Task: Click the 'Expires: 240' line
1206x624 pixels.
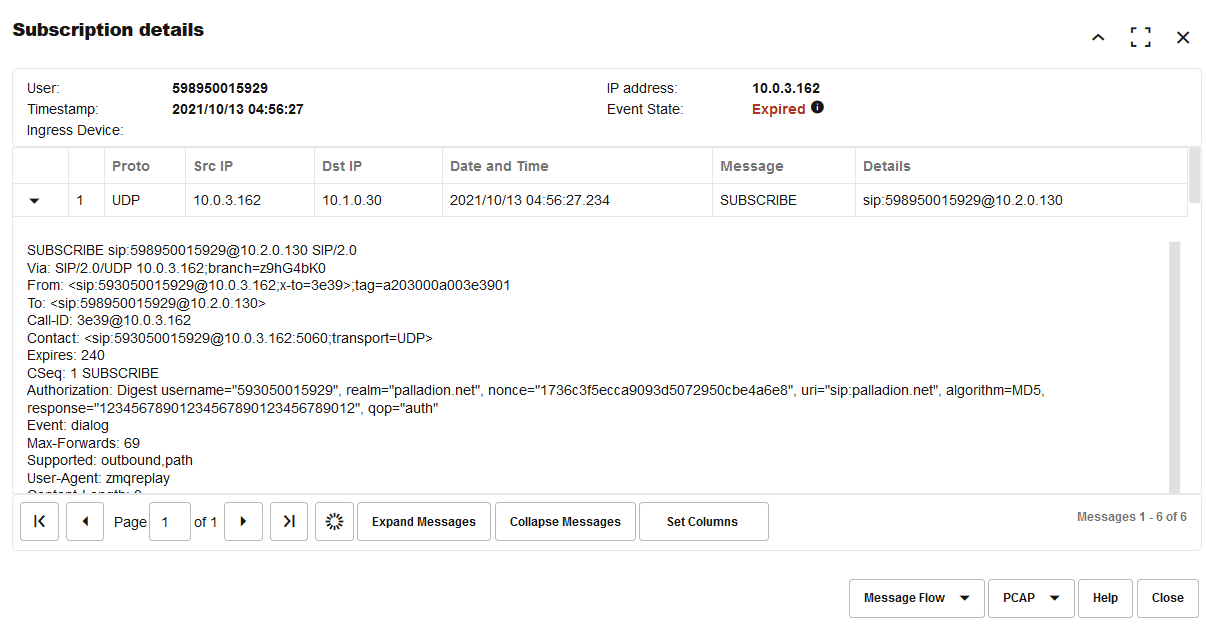Action: 66,355
